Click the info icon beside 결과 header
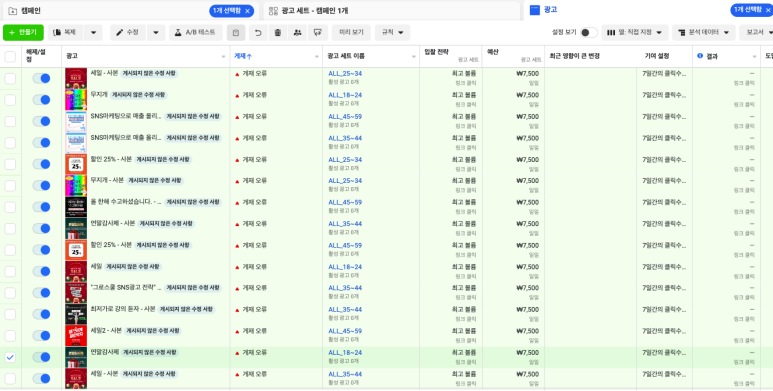773x391 pixels. pos(700,56)
